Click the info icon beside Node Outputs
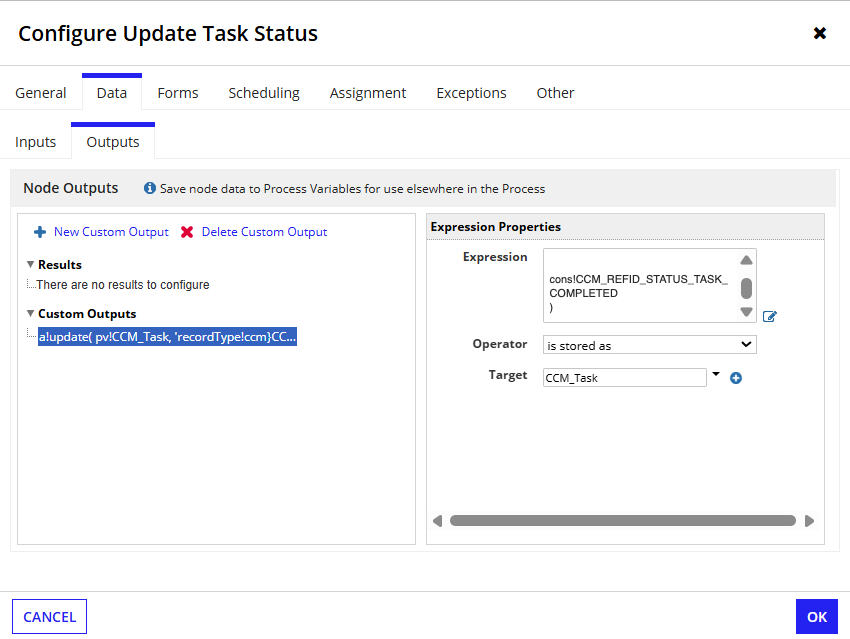This screenshot has width=850, height=639. (150, 188)
